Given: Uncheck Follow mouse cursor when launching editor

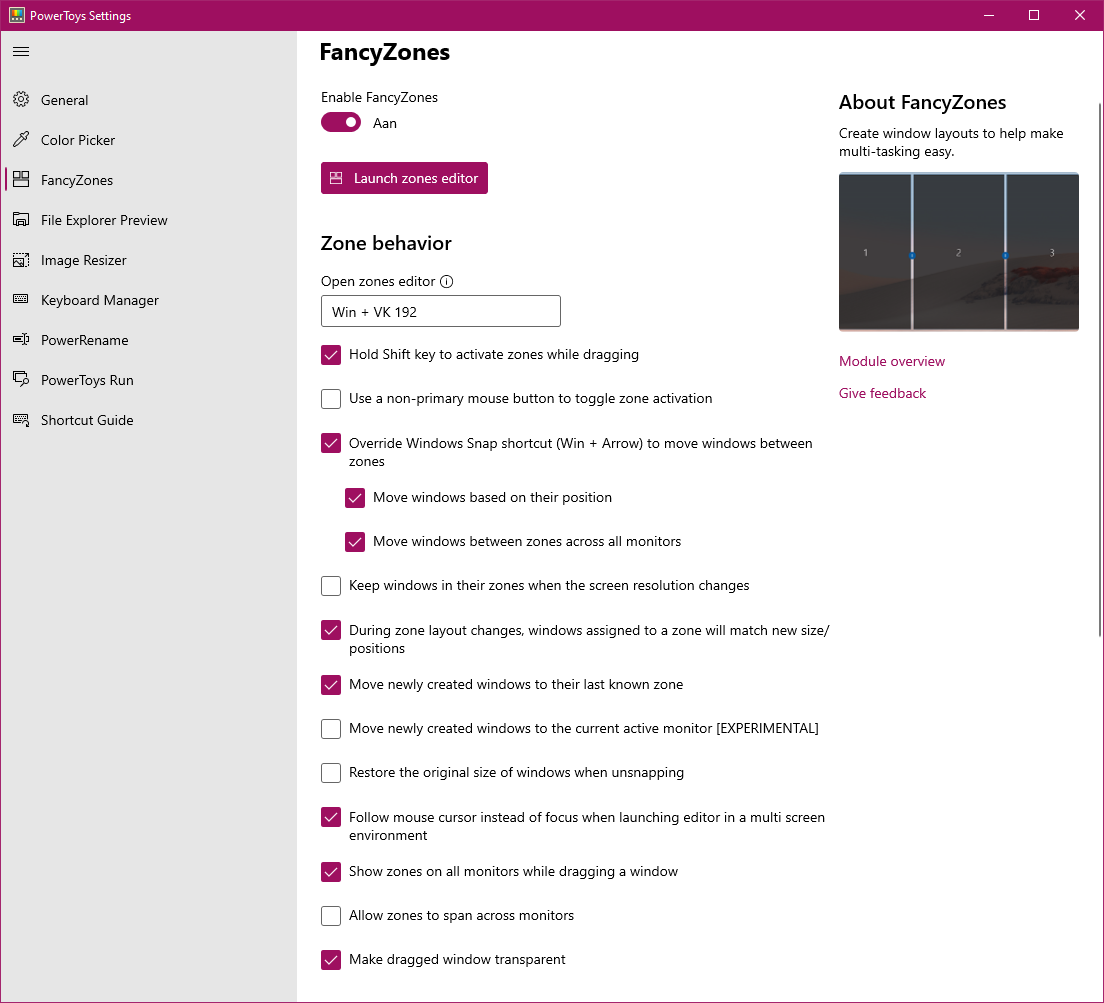Looking at the screenshot, I should (331, 817).
